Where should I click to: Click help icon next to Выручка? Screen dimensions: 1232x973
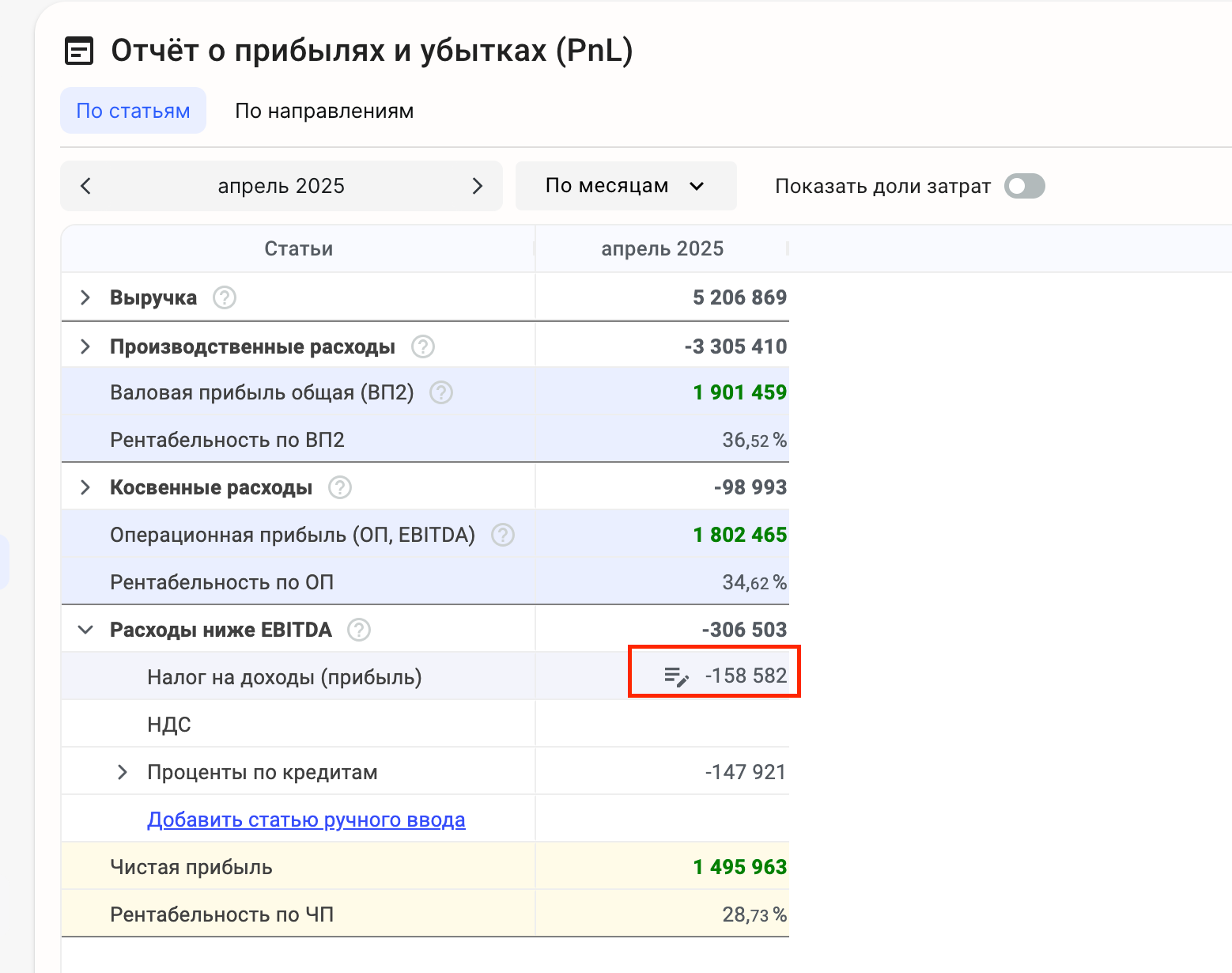tap(225, 297)
